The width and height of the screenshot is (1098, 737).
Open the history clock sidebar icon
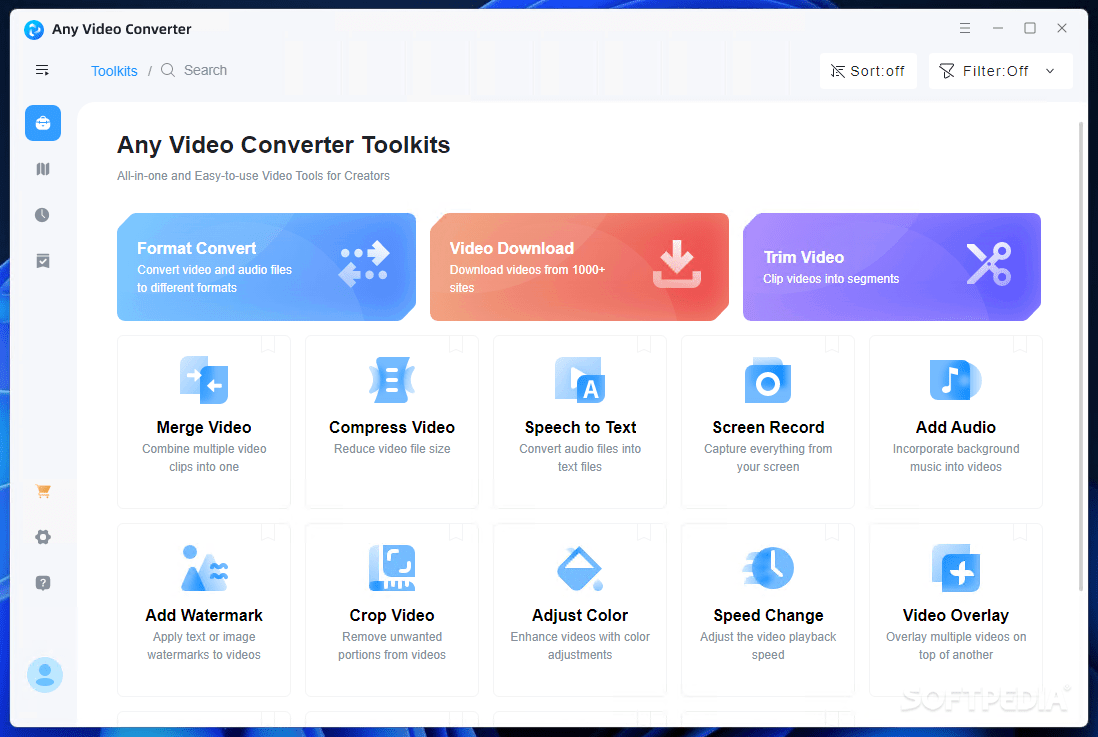42,215
